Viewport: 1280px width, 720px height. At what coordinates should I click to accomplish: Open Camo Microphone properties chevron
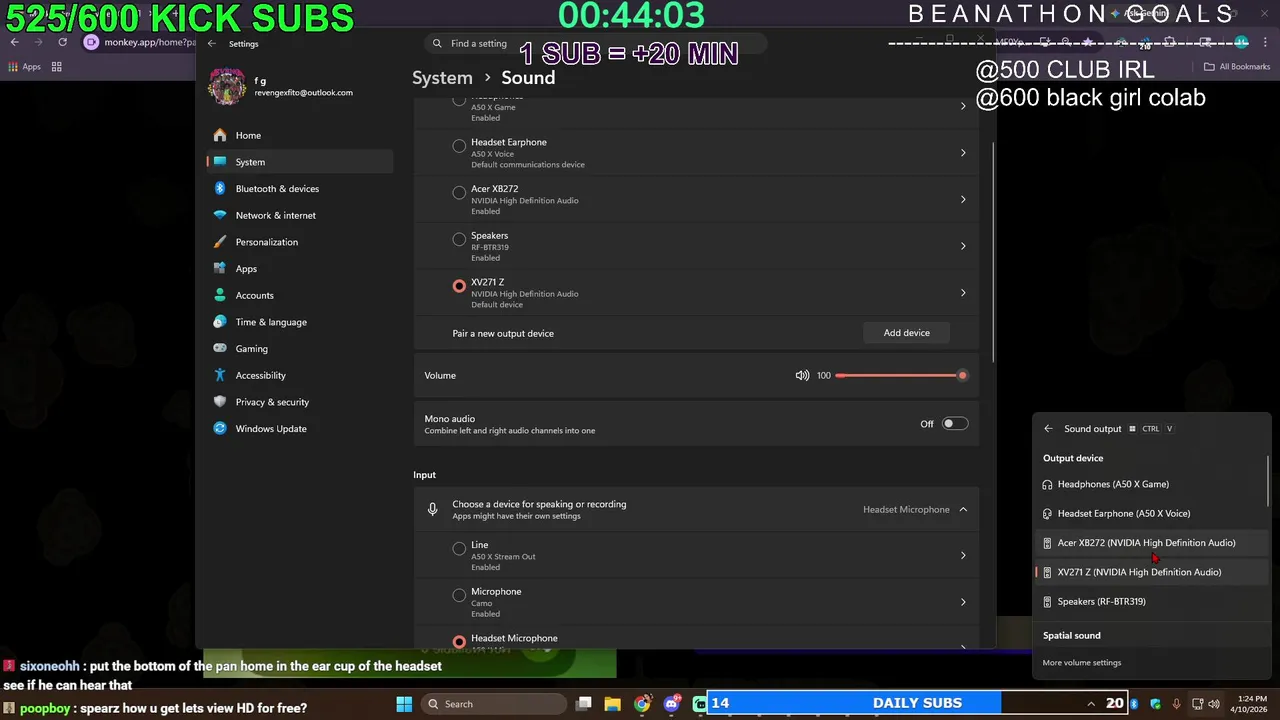tap(963, 602)
